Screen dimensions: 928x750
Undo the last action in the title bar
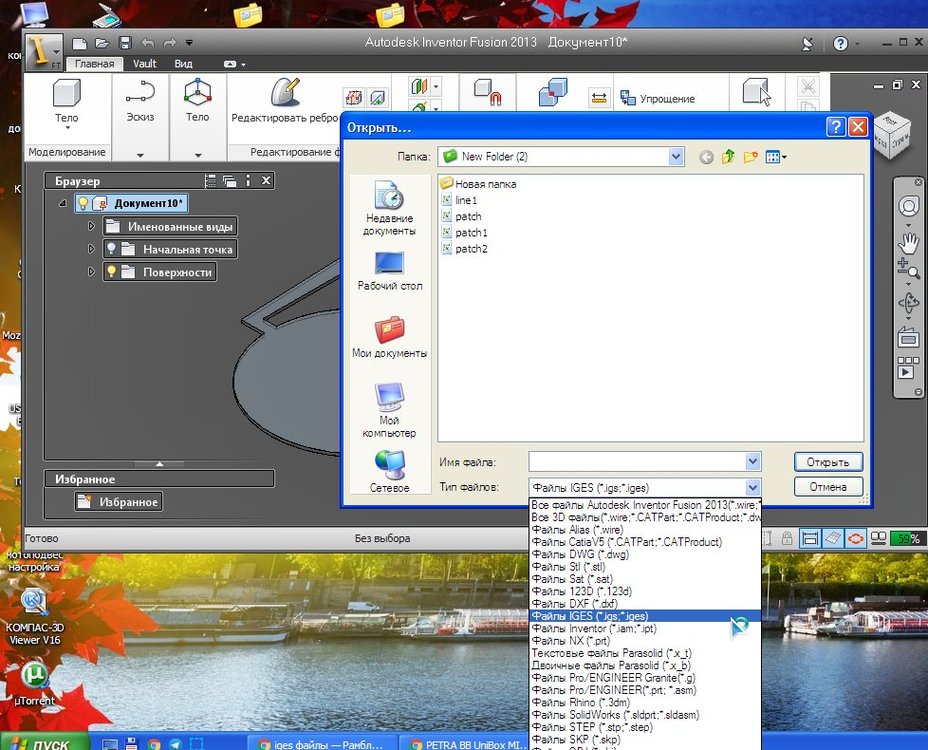[x=147, y=43]
